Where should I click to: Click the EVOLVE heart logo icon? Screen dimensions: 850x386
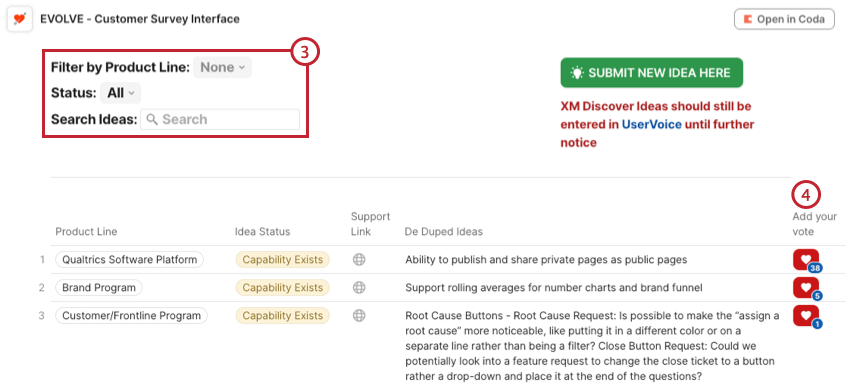point(20,20)
